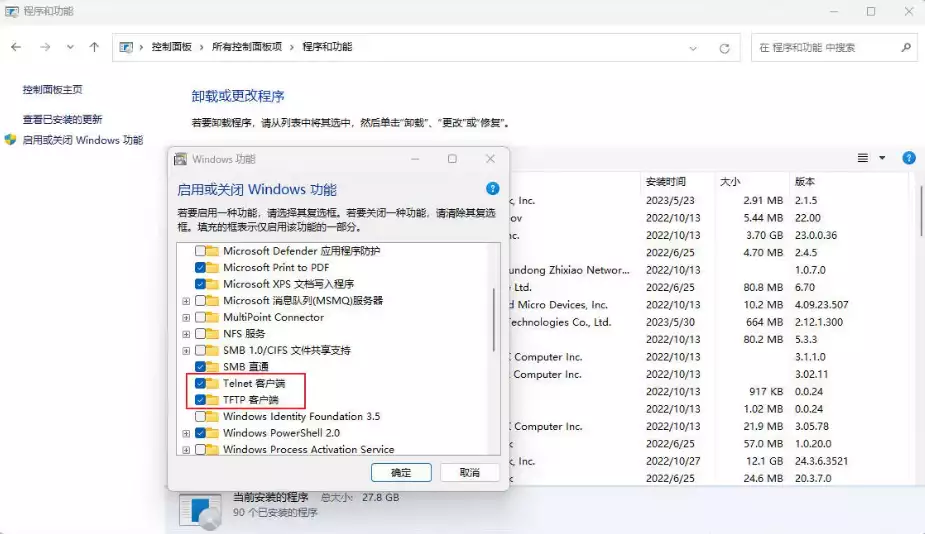This screenshot has width=925, height=534.
Task: Toggle Microsoft Defender 应用程序防护 checkbox
Action: (x=201, y=251)
